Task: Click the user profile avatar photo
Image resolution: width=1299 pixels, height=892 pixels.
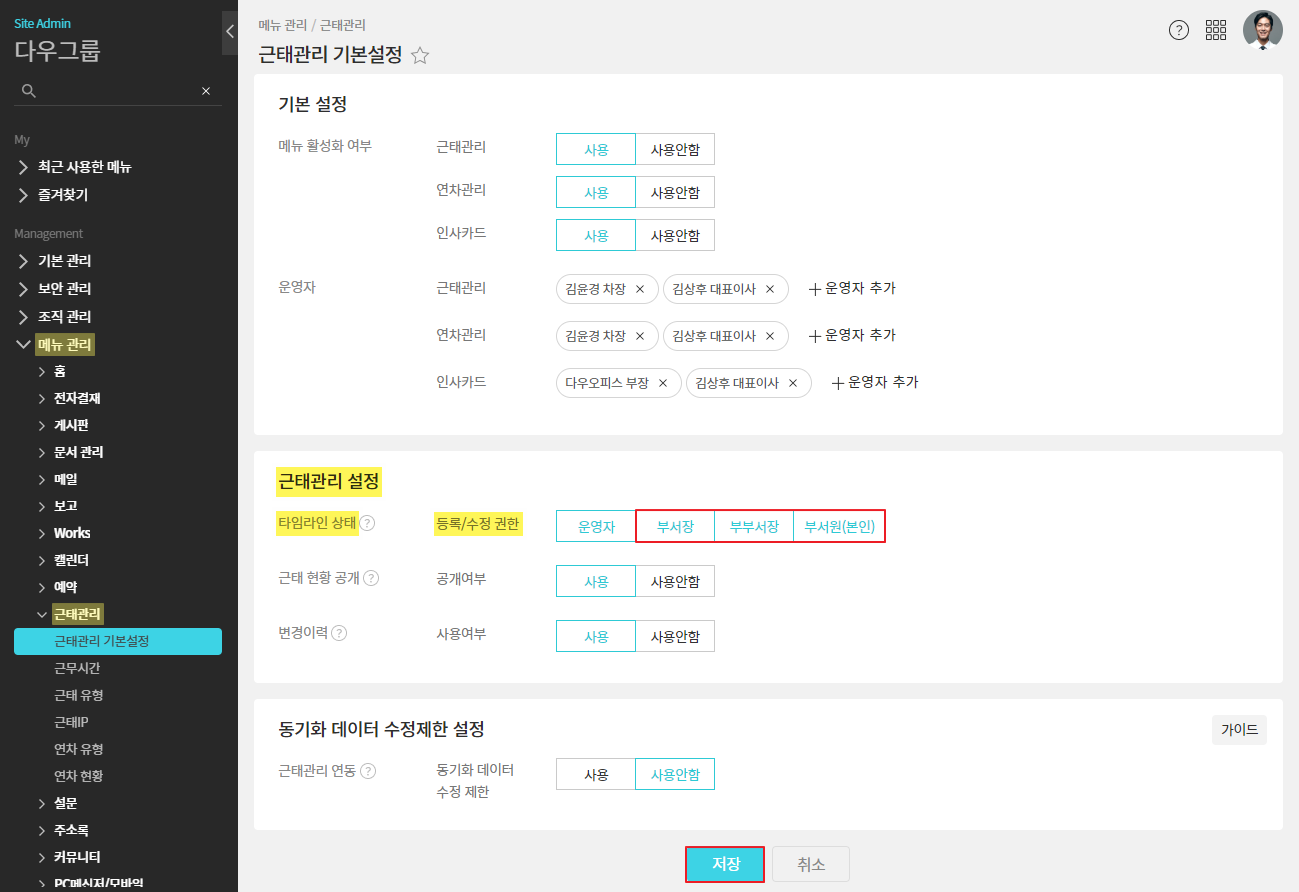Action: coord(1262,30)
